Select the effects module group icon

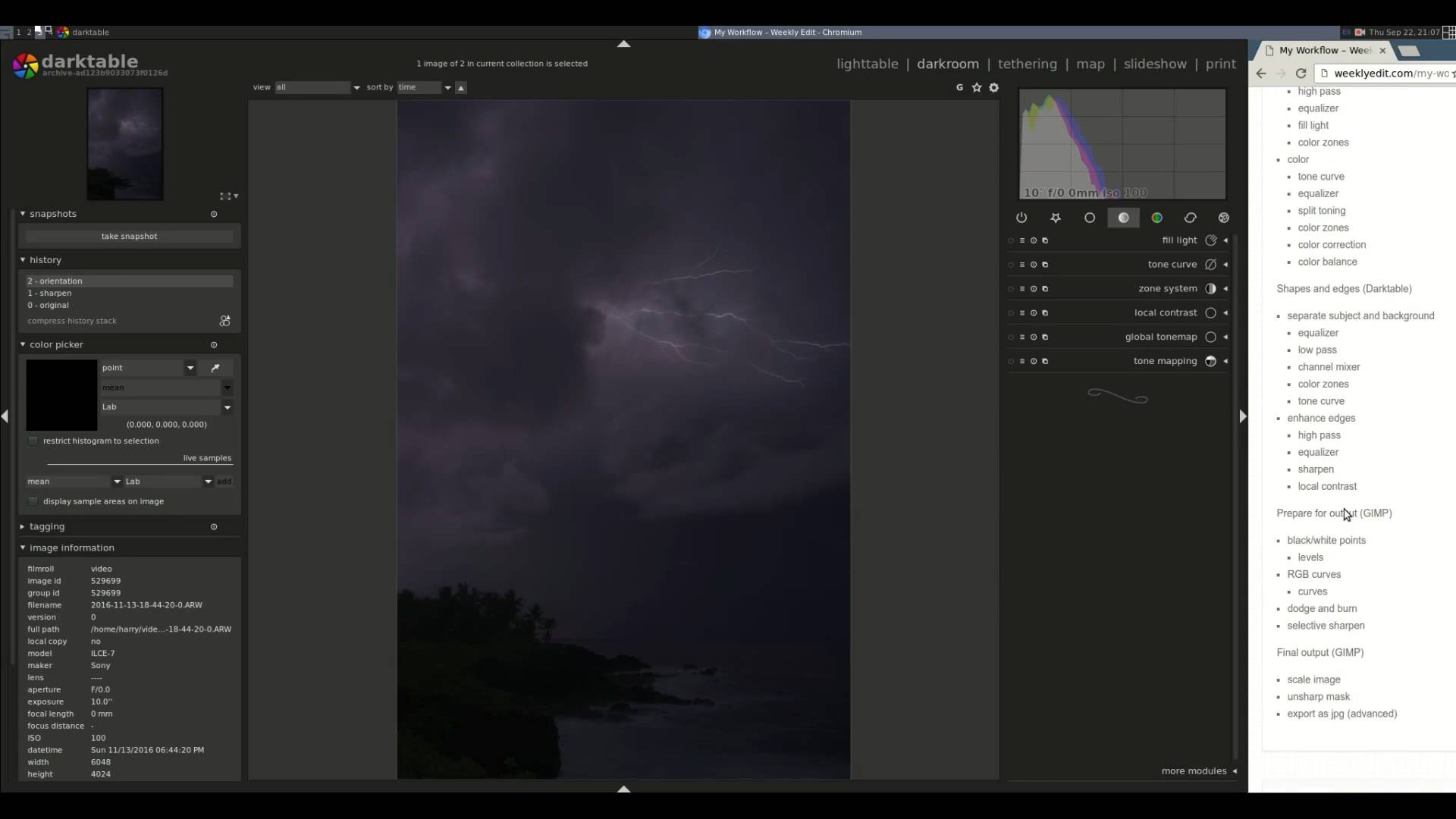tap(1223, 218)
